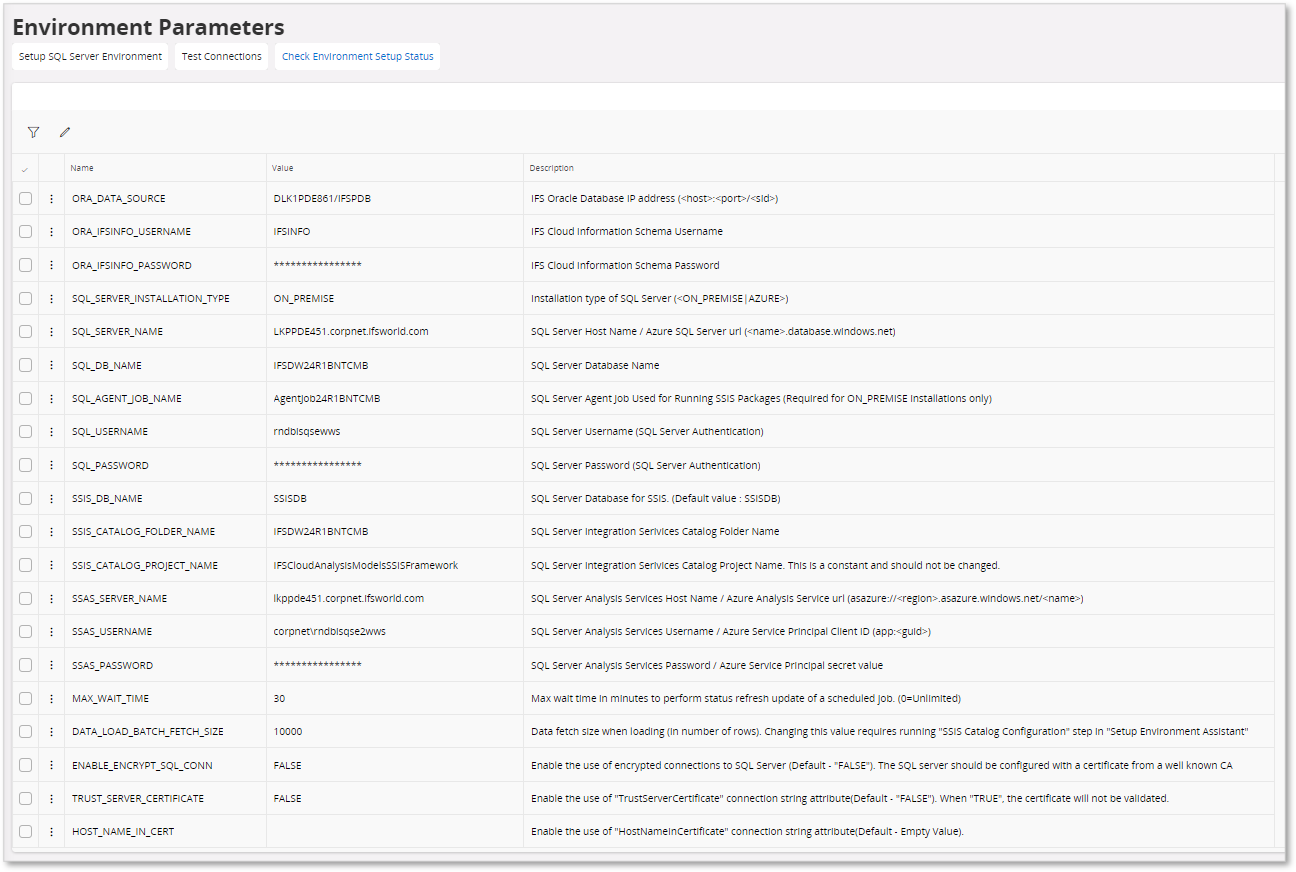The height and width of the screenshot is (872, 1296).
Task: Open row menu for SQL_PASSWORD
Action: [51, 465]
